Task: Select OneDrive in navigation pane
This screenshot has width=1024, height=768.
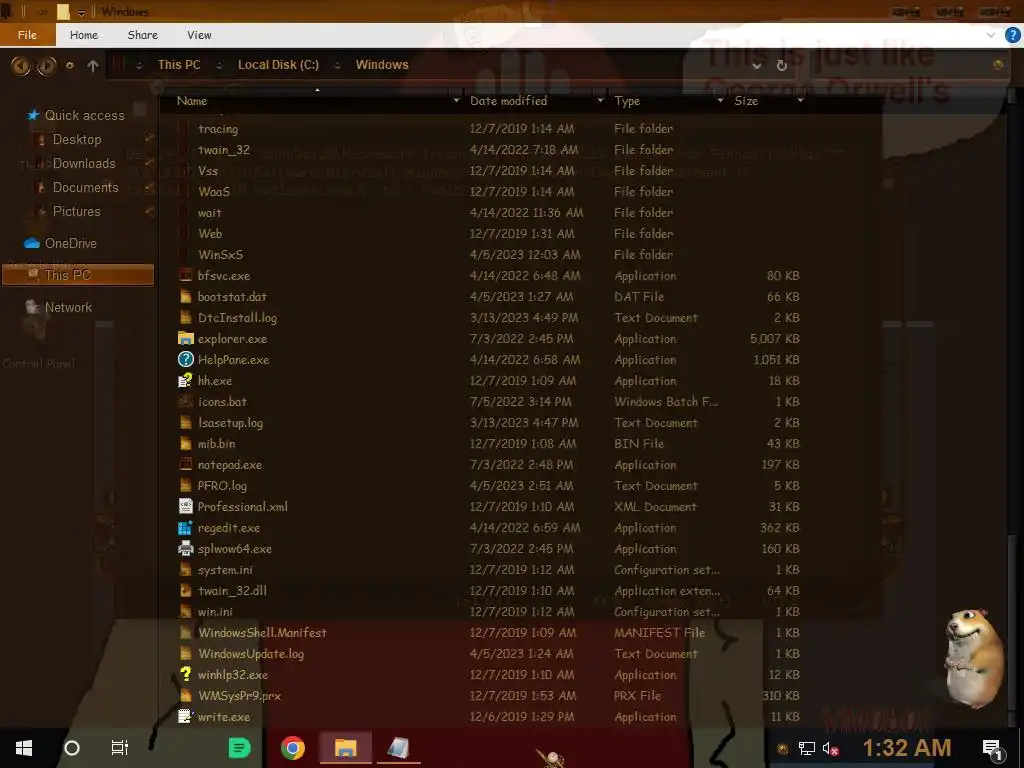Action: [71, 244]
